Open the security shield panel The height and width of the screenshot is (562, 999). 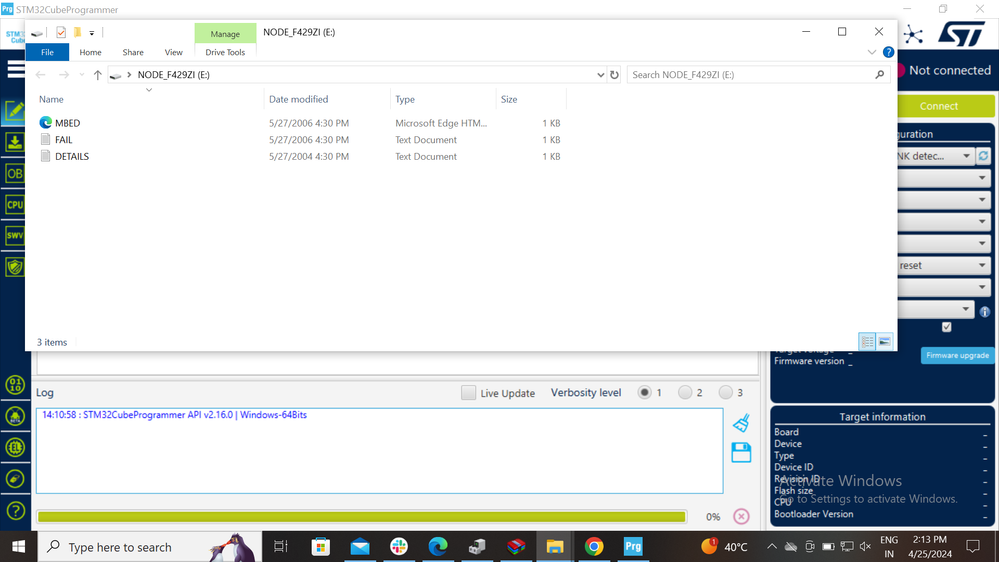point(14,266)
